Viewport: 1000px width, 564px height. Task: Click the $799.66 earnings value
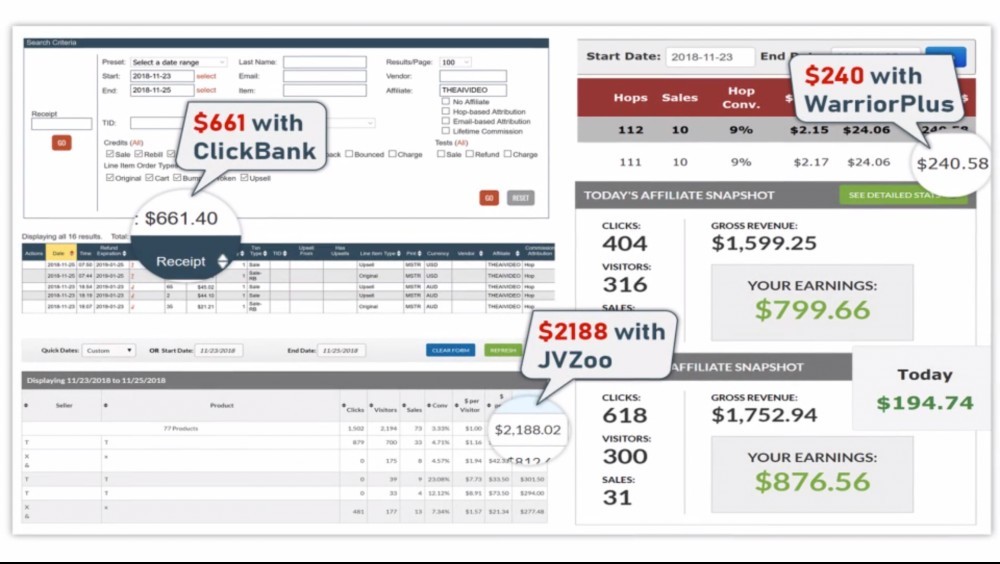click(812, 309)
